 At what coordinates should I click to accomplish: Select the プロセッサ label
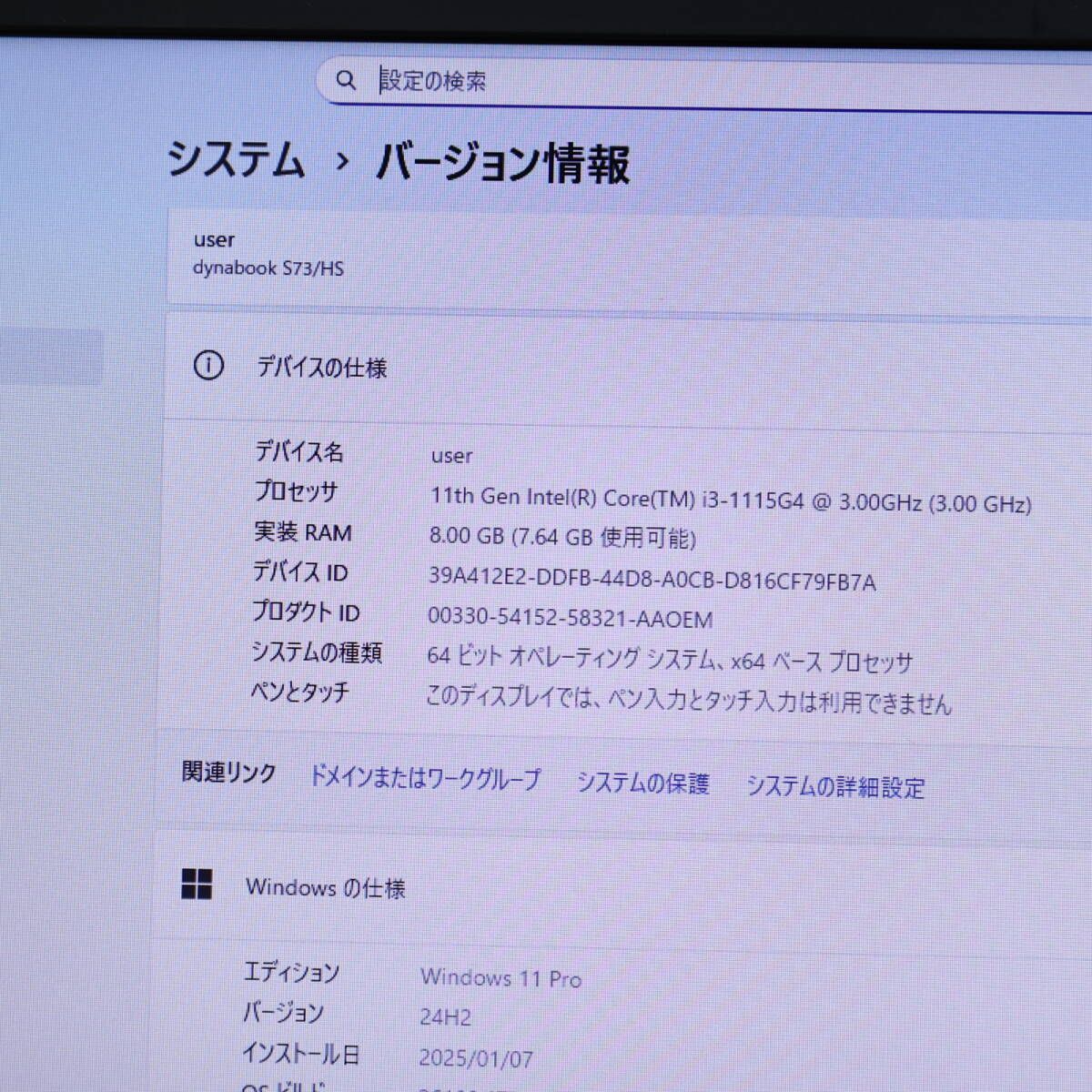(x=296, y=491)
